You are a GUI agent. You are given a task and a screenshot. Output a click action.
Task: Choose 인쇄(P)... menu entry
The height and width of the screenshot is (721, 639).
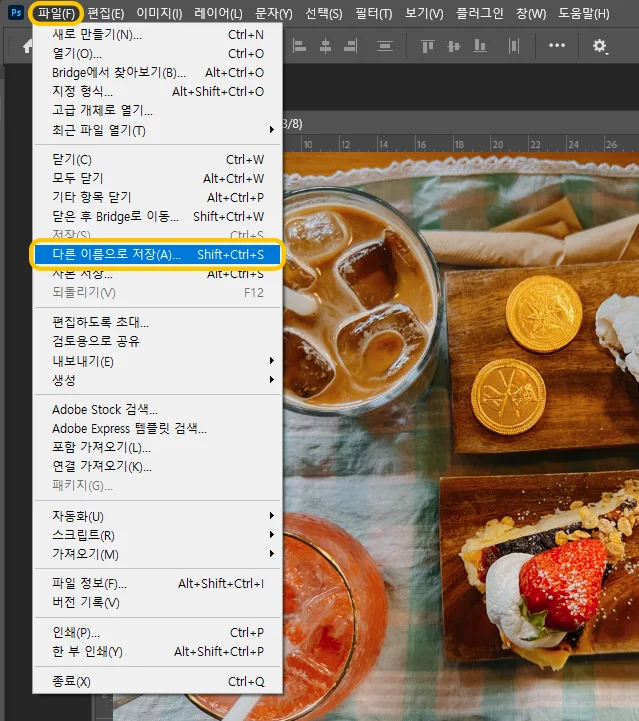158,633
